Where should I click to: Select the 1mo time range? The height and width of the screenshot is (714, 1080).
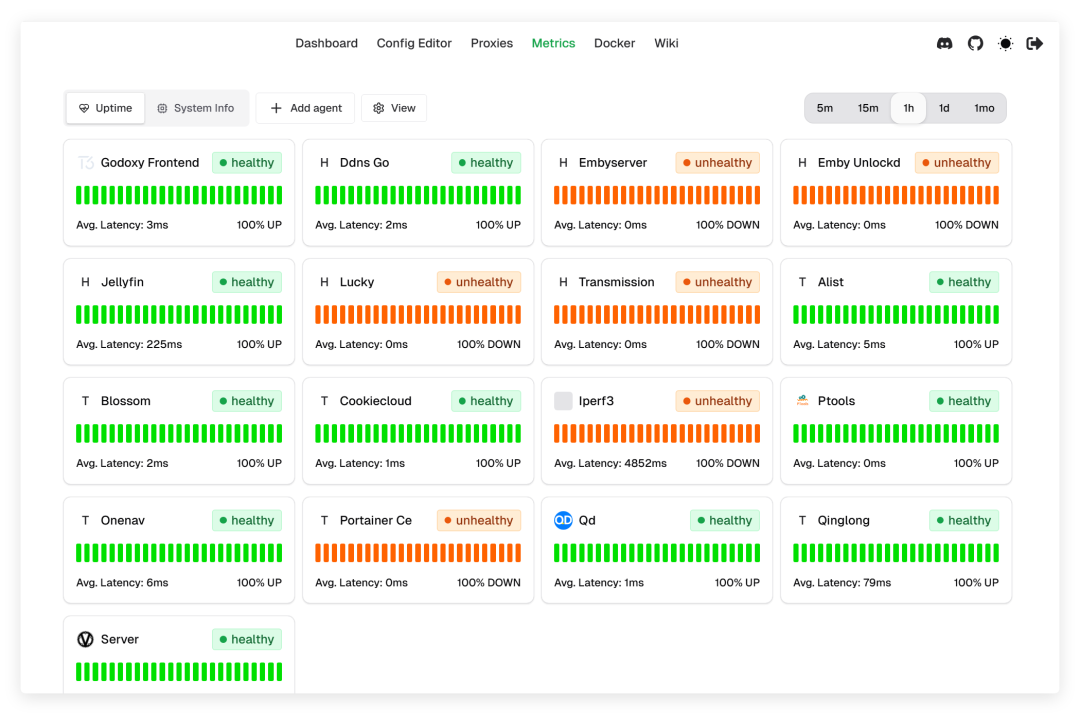click(x=984, y=108)
